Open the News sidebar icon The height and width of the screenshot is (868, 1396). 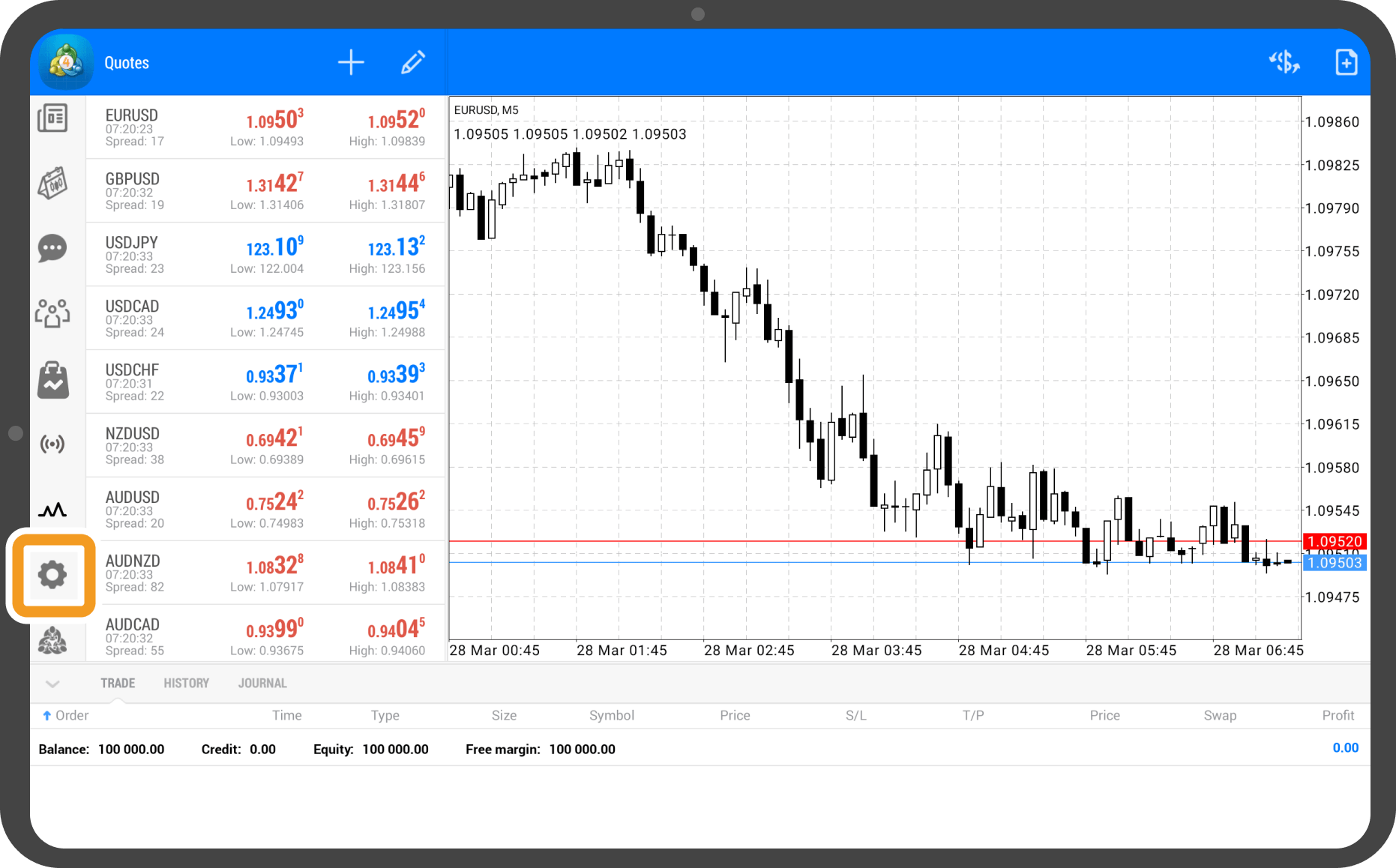(x=52, y=118)
